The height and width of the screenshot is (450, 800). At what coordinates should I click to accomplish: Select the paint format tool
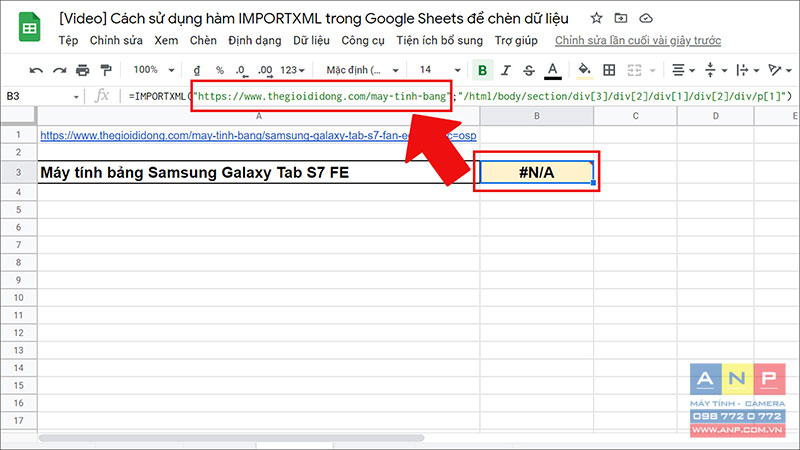(x=106, y=70)
